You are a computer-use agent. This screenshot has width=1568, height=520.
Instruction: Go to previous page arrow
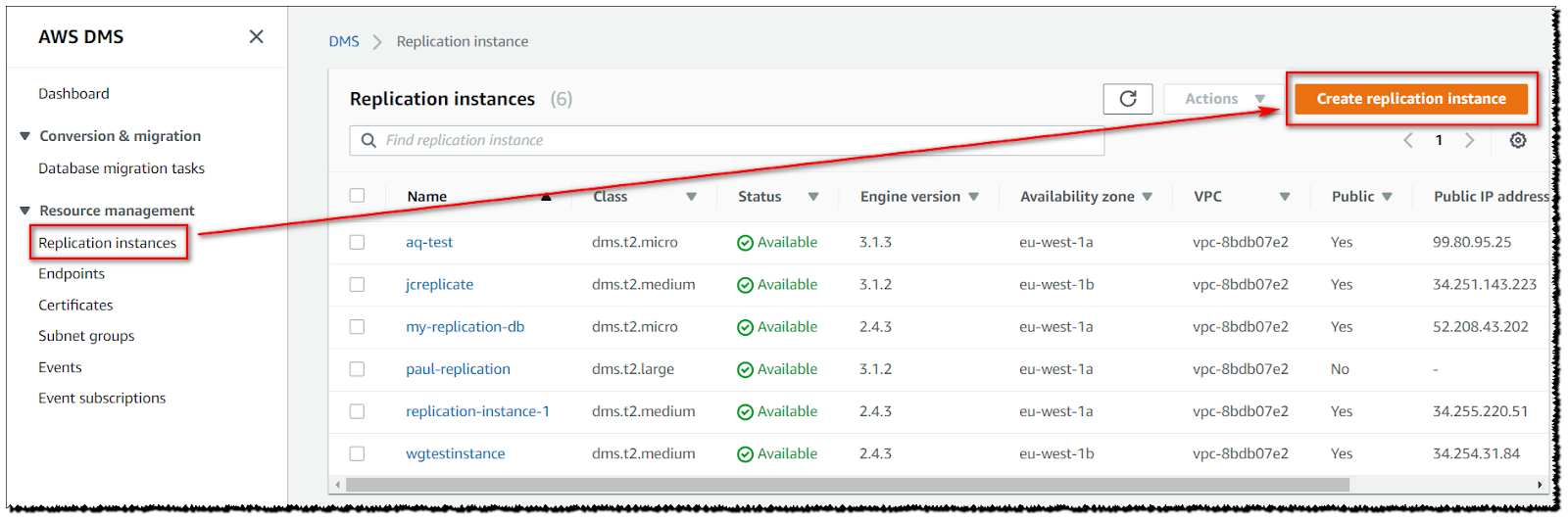[1408, 140]
